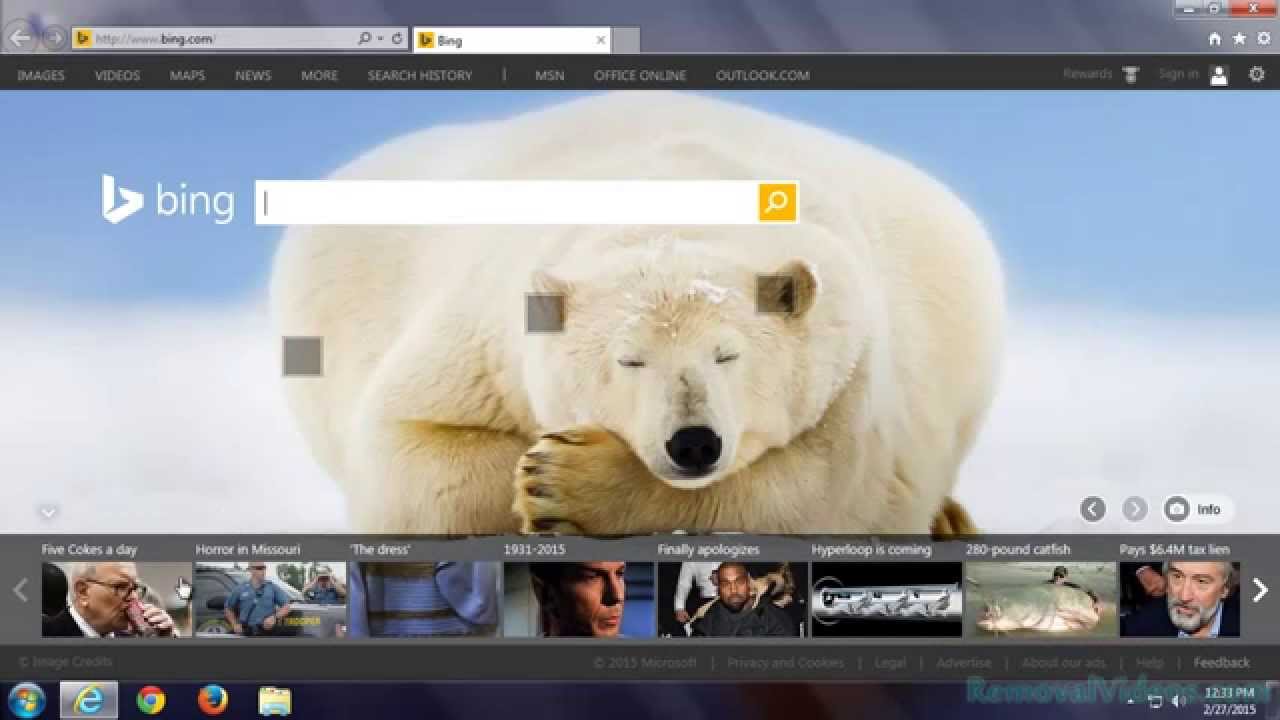Image resolution: width=1280 pixels, height=720 pixels.
Task: Collapse the news carousel with down chevron
Action: point(48,513)
